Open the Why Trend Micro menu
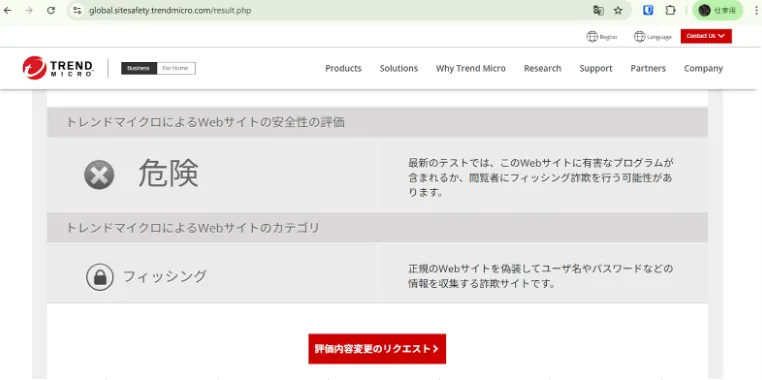This screenshot has width=762, height=380. tap(470, 69)
